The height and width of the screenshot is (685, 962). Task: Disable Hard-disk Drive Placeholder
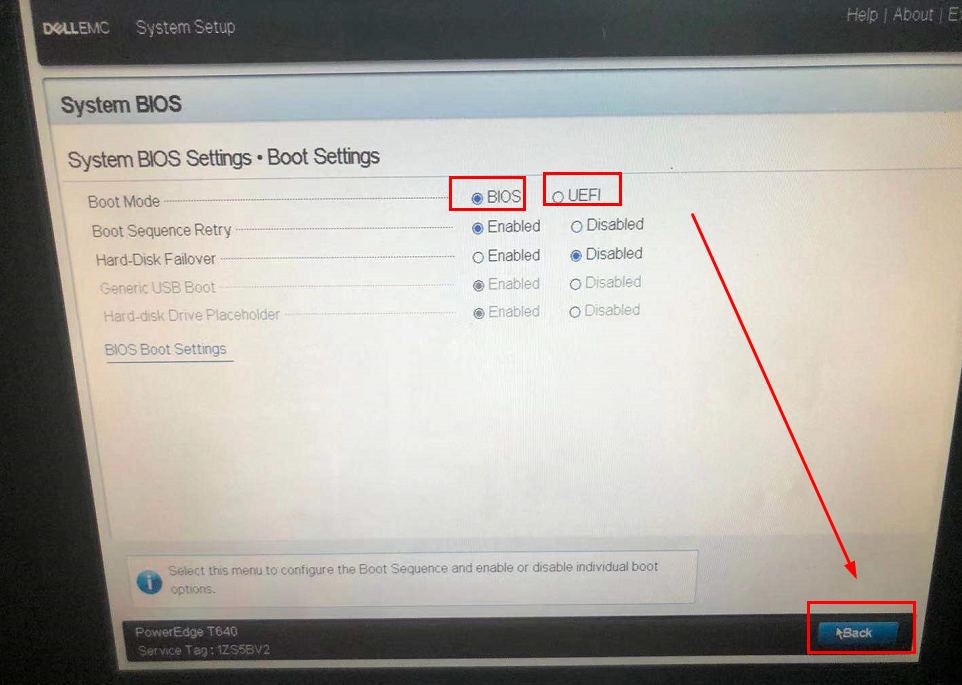(x=574, y=312)
